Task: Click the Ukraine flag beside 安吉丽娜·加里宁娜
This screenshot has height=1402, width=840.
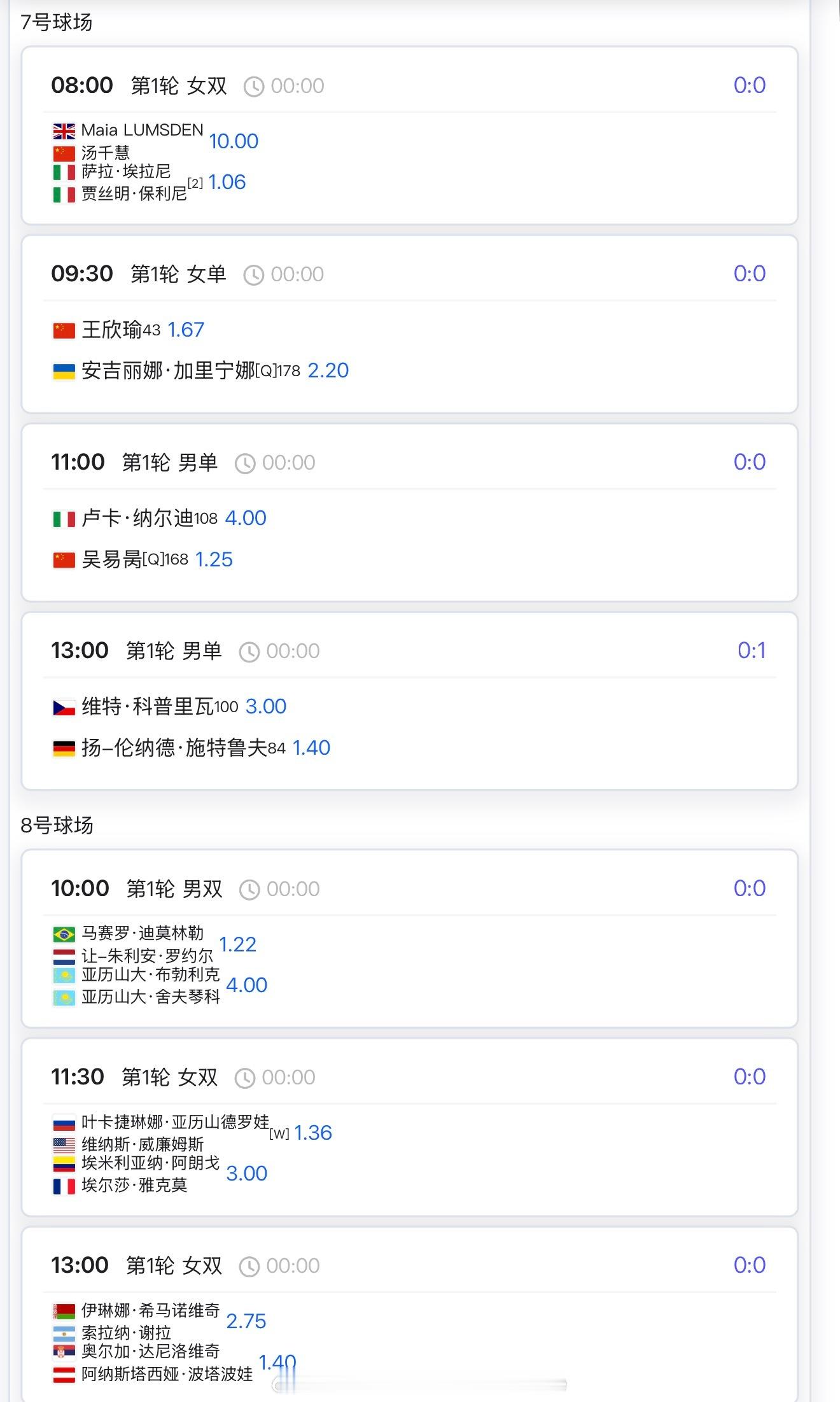Action: [x=64, y=371]
